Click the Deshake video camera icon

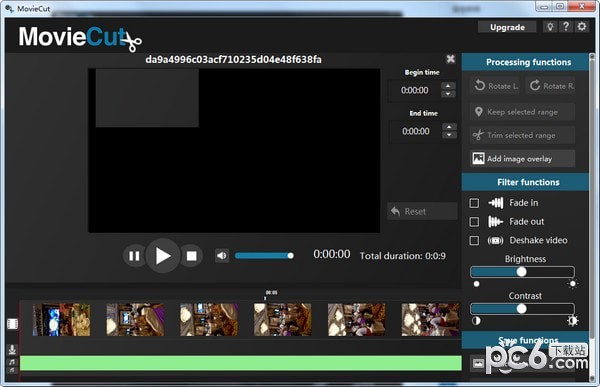coord(495,240)
